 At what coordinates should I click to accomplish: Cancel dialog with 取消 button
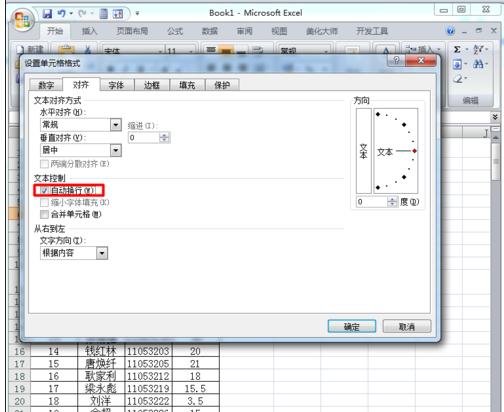(x=407, y=326)
